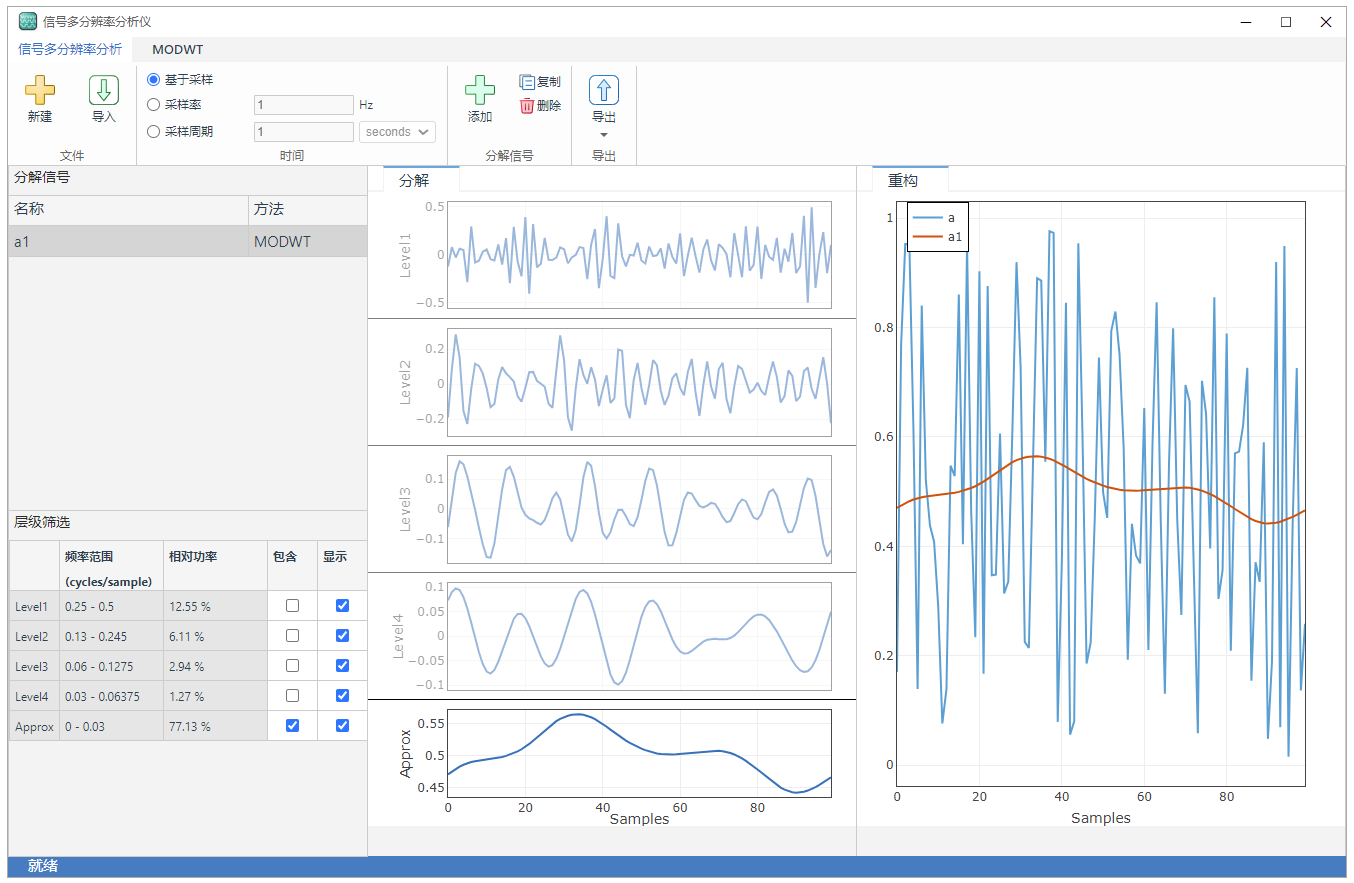Uncheck the 显示 box for Level2
This screenshot has height=883, width=1354.
coord(343,636)
